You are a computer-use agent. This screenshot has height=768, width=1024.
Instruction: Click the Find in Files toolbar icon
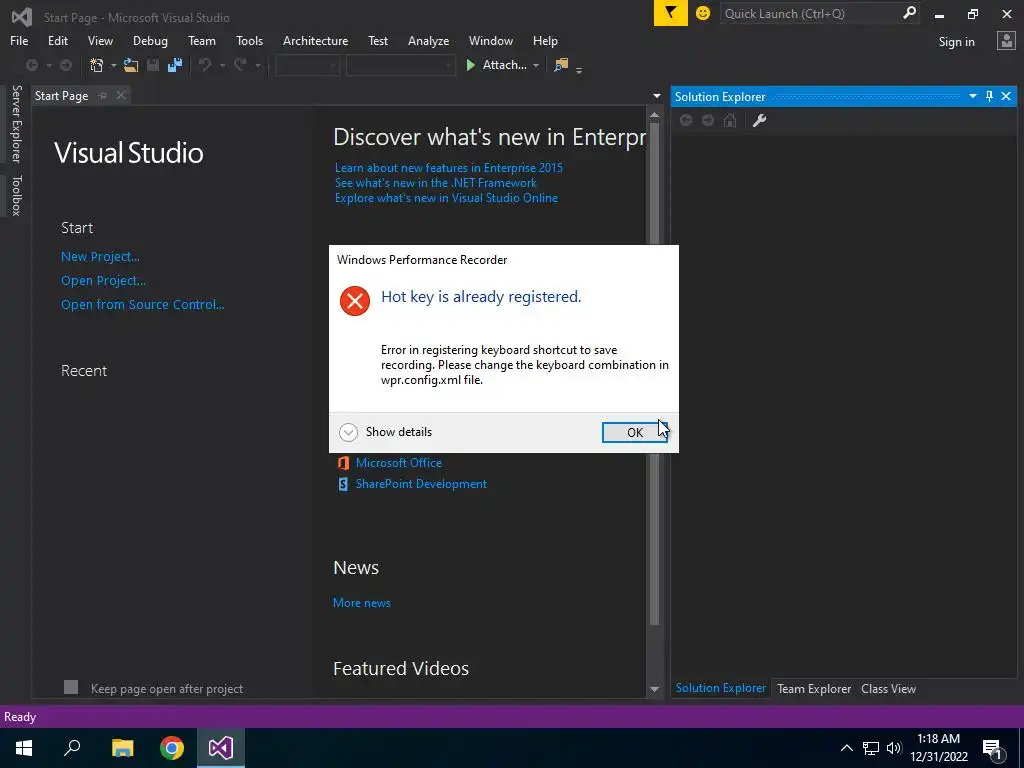click(x=561, y=65)
